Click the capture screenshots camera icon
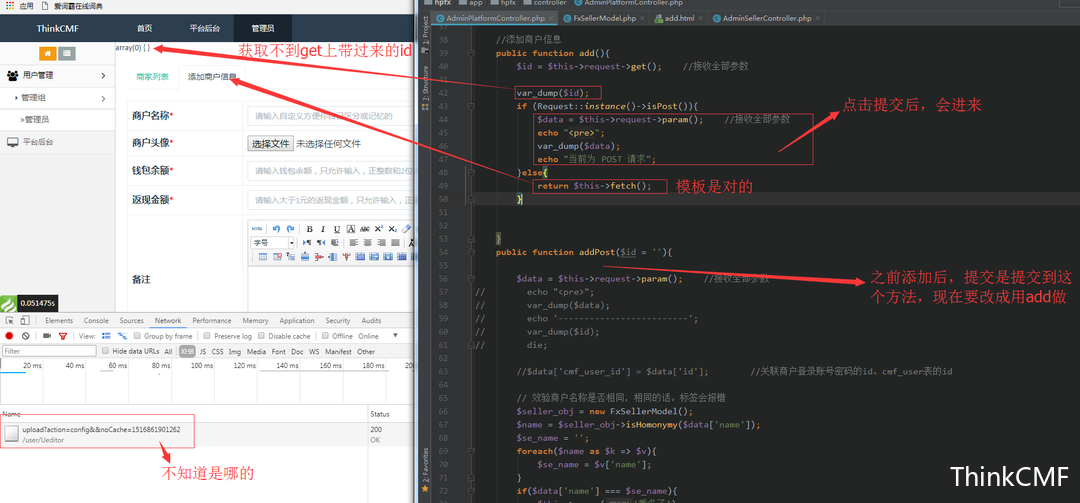 [x=47, y=336]
